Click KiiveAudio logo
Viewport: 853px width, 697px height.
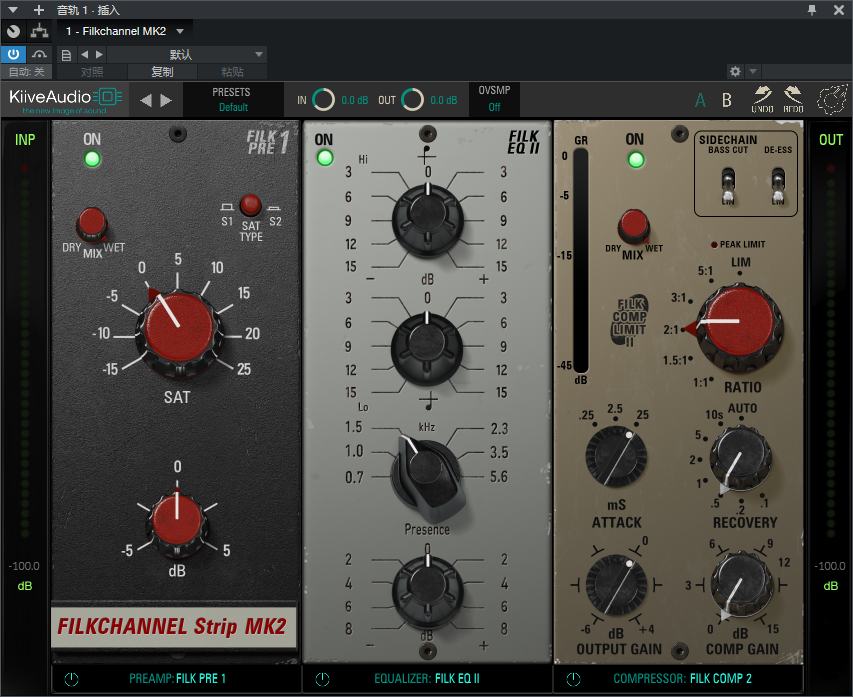pyautogui.click(x=65, y=100)
